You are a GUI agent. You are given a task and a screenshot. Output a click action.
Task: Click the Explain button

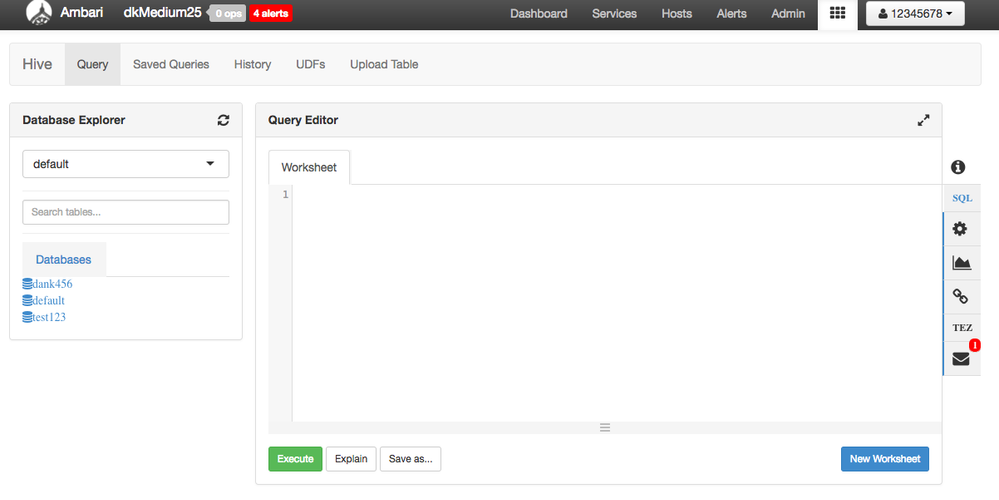pos(351,459)
